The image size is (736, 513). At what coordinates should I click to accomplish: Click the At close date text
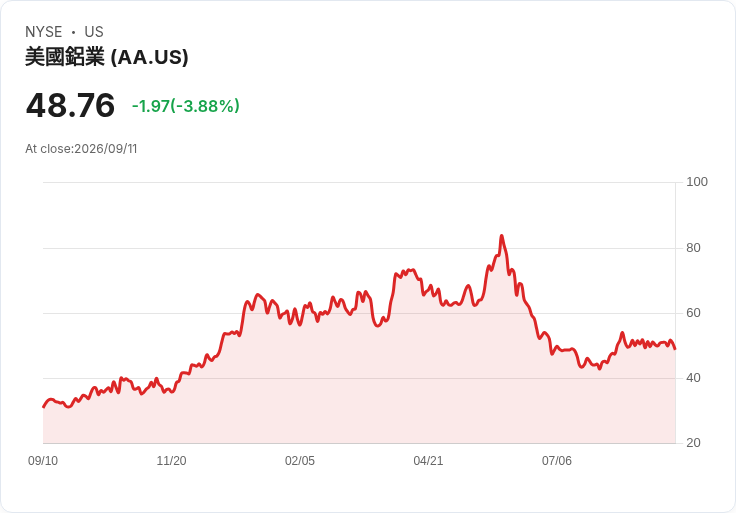[x=81, y=149]
